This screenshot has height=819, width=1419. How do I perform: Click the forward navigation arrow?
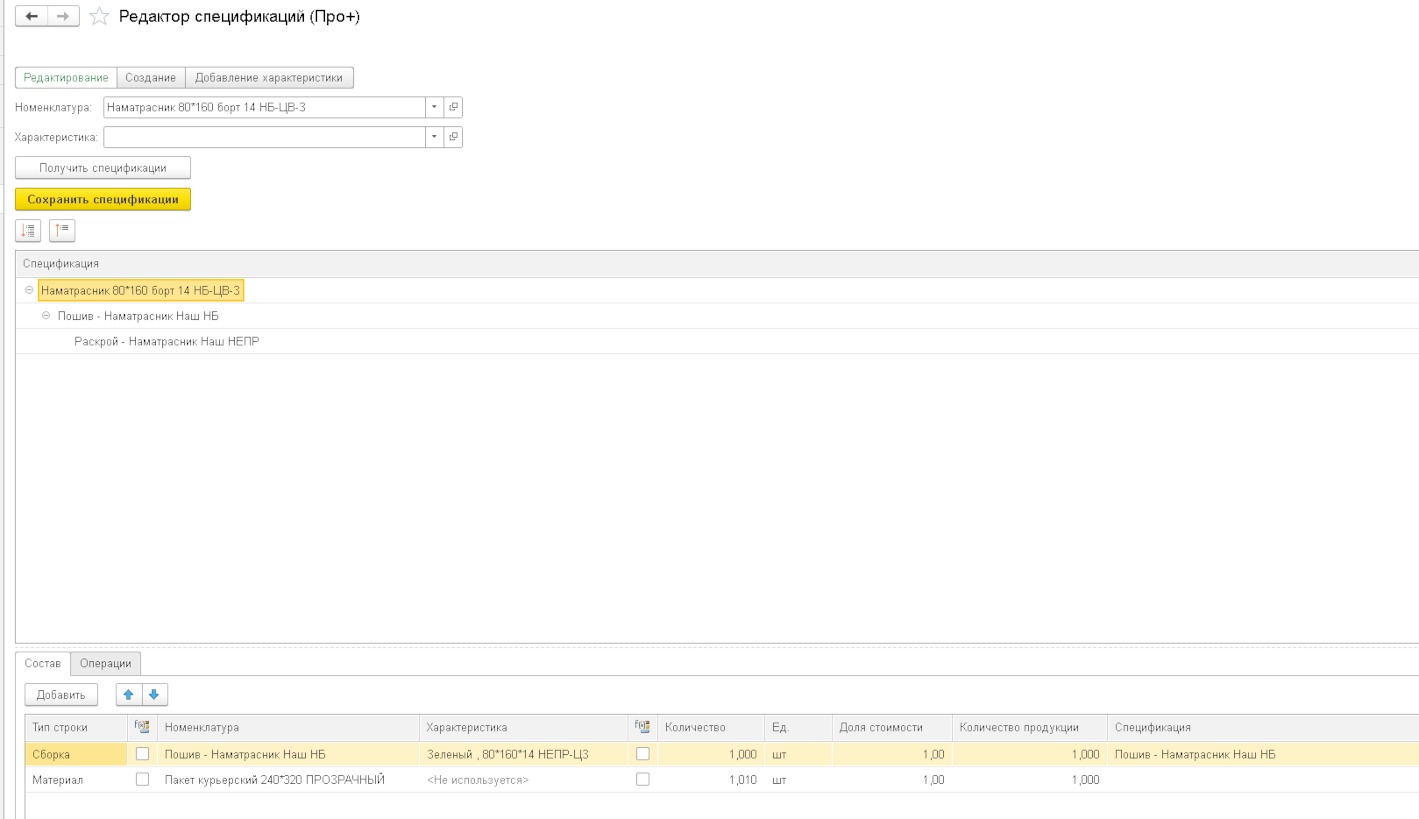(63, 17)
